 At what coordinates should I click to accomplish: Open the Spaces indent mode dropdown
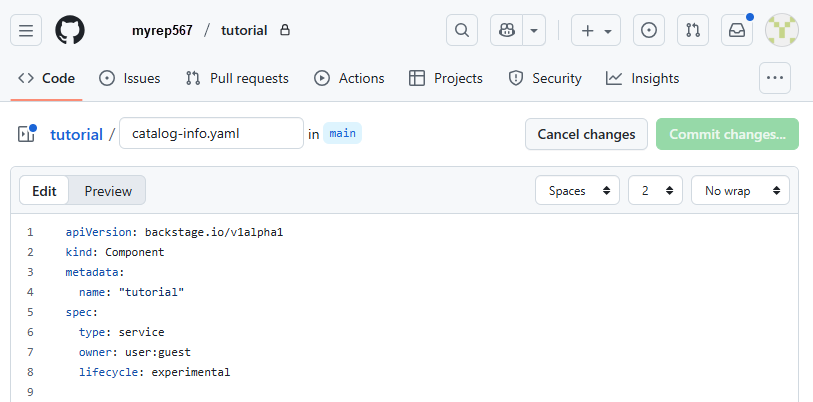coord(577,190)
